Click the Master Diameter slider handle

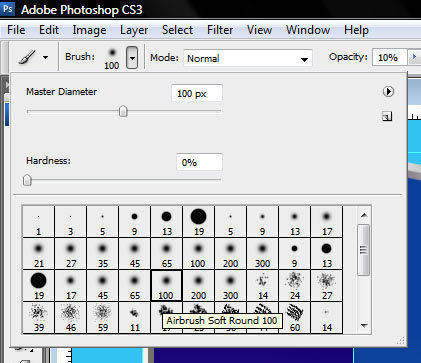click(123, 111)
